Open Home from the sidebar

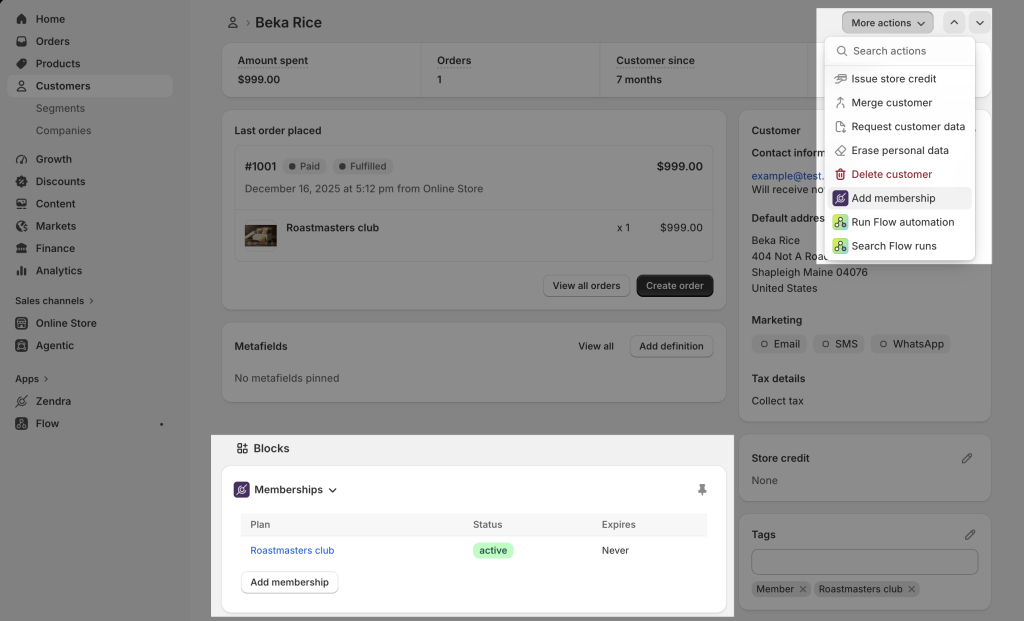(50, 19)
